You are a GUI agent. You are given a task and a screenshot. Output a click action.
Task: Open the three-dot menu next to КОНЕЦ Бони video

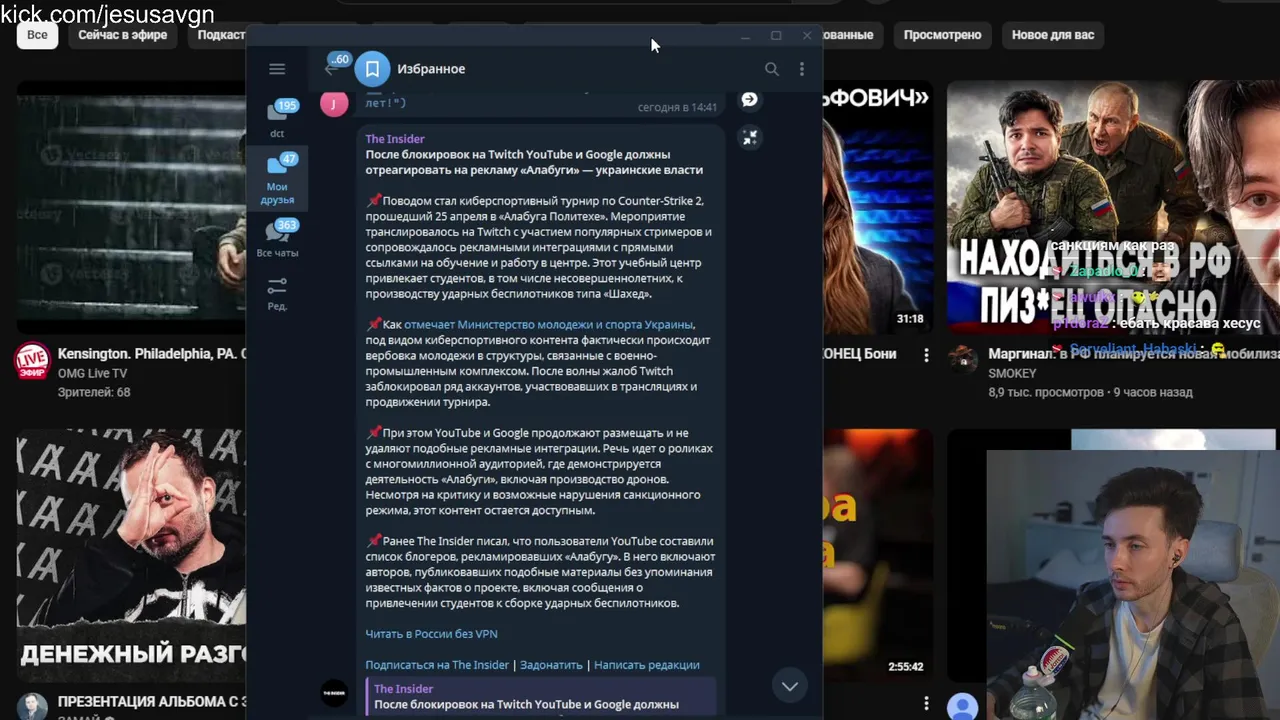[926, 355]
